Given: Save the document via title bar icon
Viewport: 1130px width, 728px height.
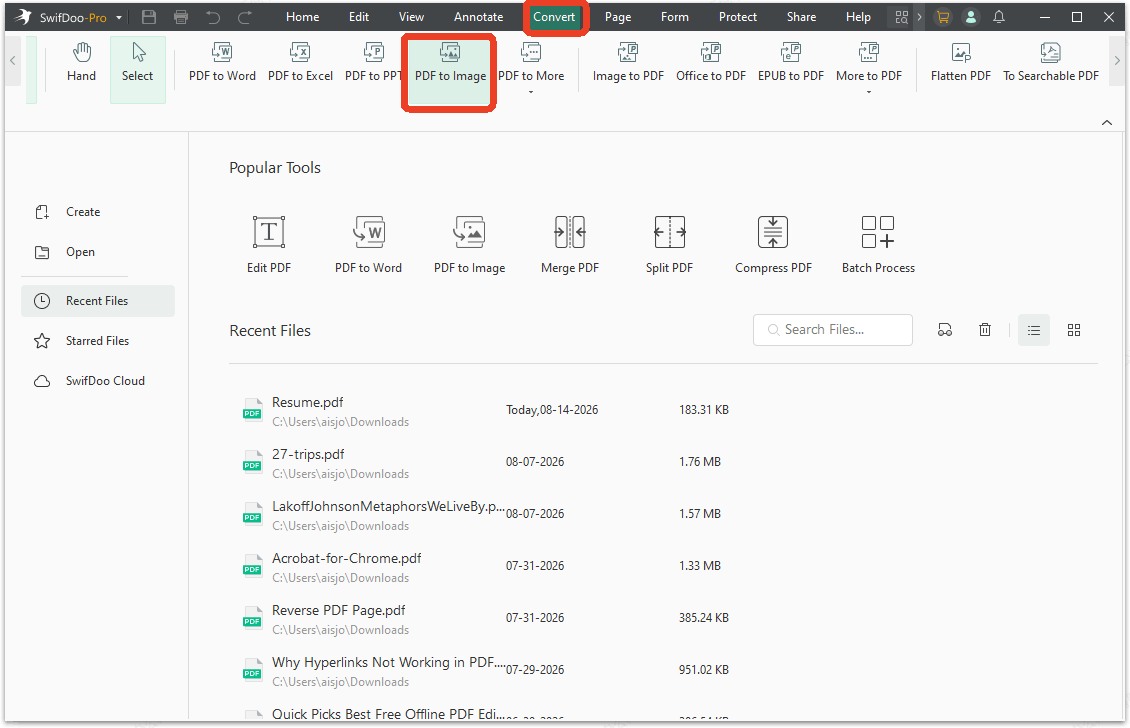Looking at the screenshot, I should [149, 17].
